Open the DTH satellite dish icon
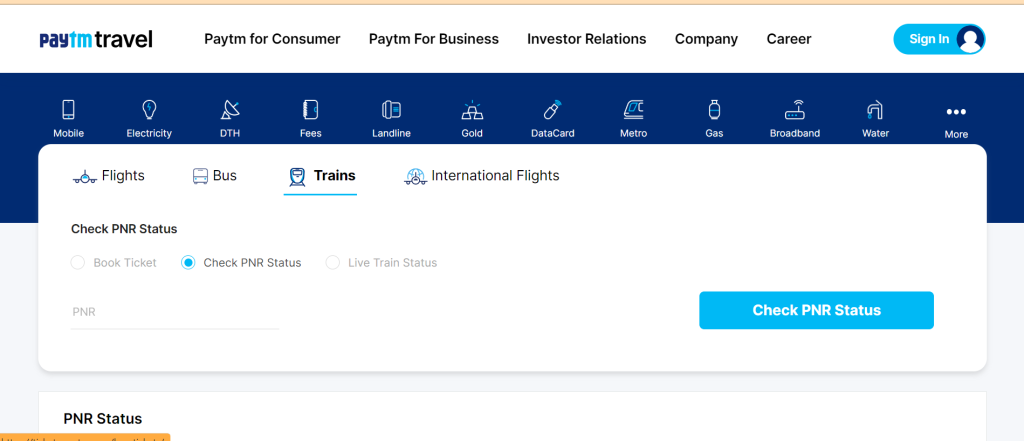Viewport: 1024px width, 441px height. (230, 110)
